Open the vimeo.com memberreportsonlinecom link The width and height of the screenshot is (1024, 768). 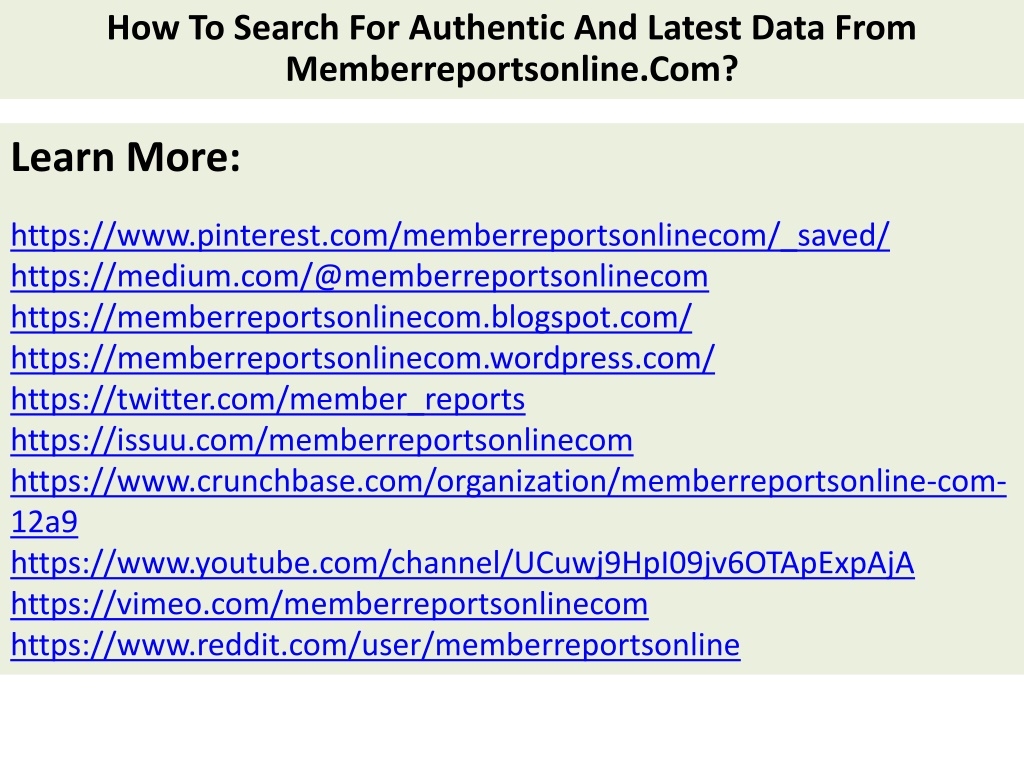tap(329, 604)
